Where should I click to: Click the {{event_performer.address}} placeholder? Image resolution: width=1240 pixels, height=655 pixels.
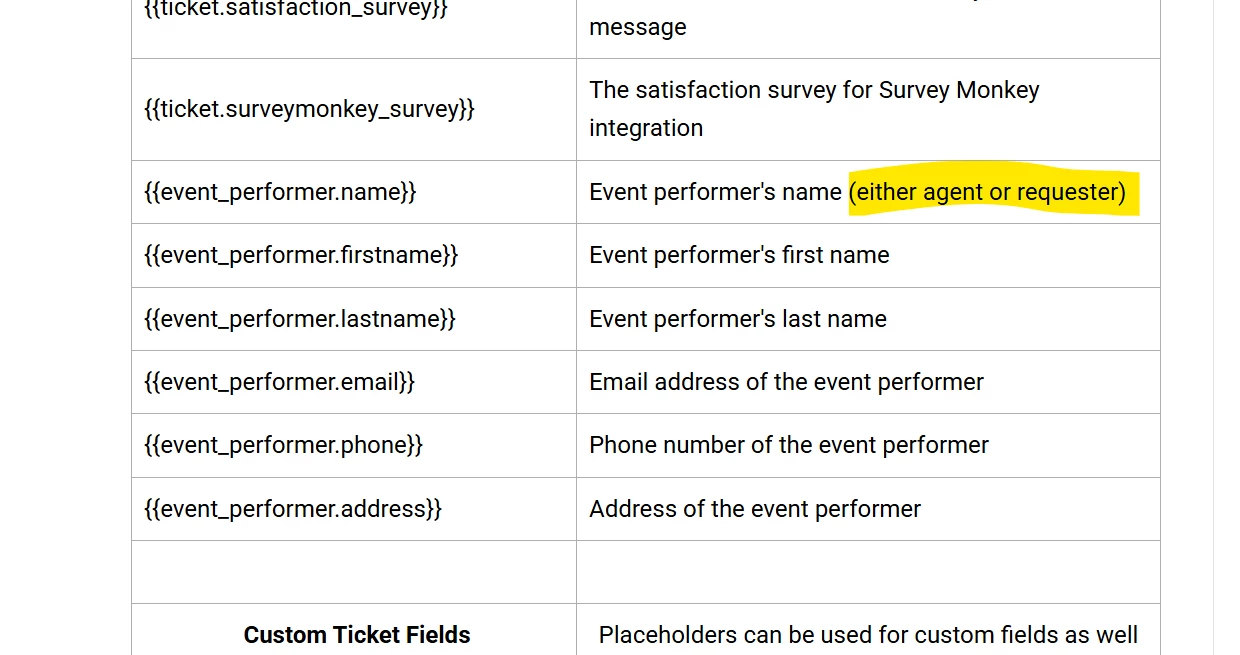(x=293, y=509)
